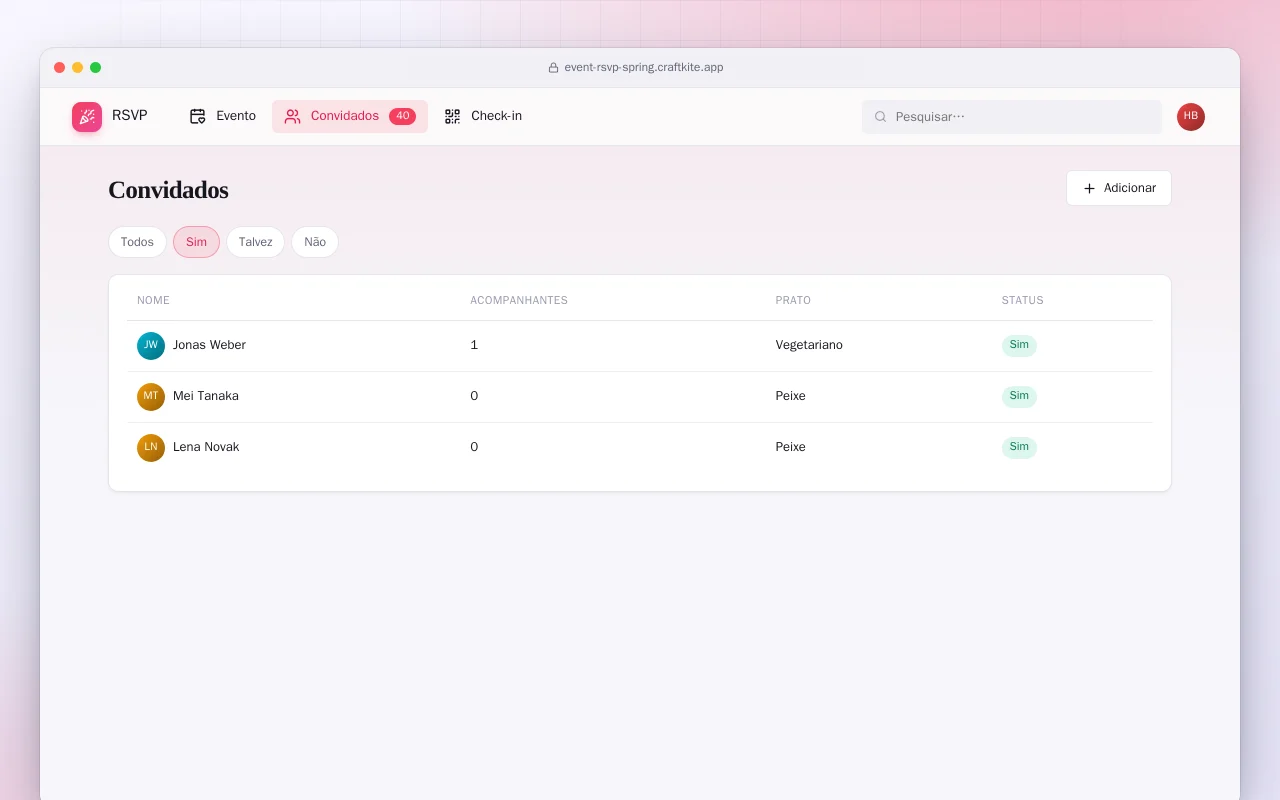The height and width of the screenshot is (800, 1280).
Task: Open the HB user avatar menu
Action: pyautogui.click(x=1191, y=117)
